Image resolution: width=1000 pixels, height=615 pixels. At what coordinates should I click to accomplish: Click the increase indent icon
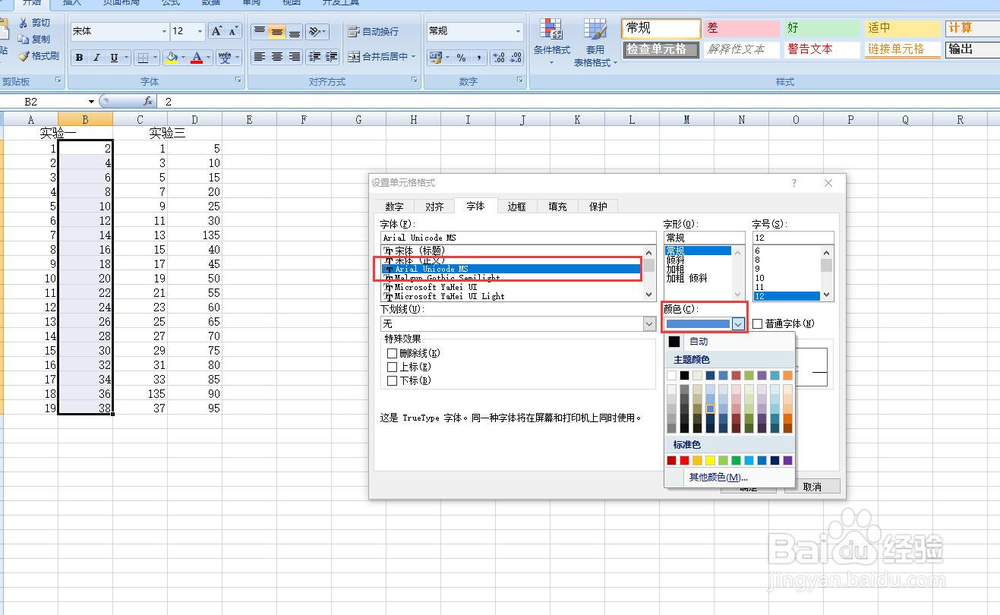coord(332,57)
